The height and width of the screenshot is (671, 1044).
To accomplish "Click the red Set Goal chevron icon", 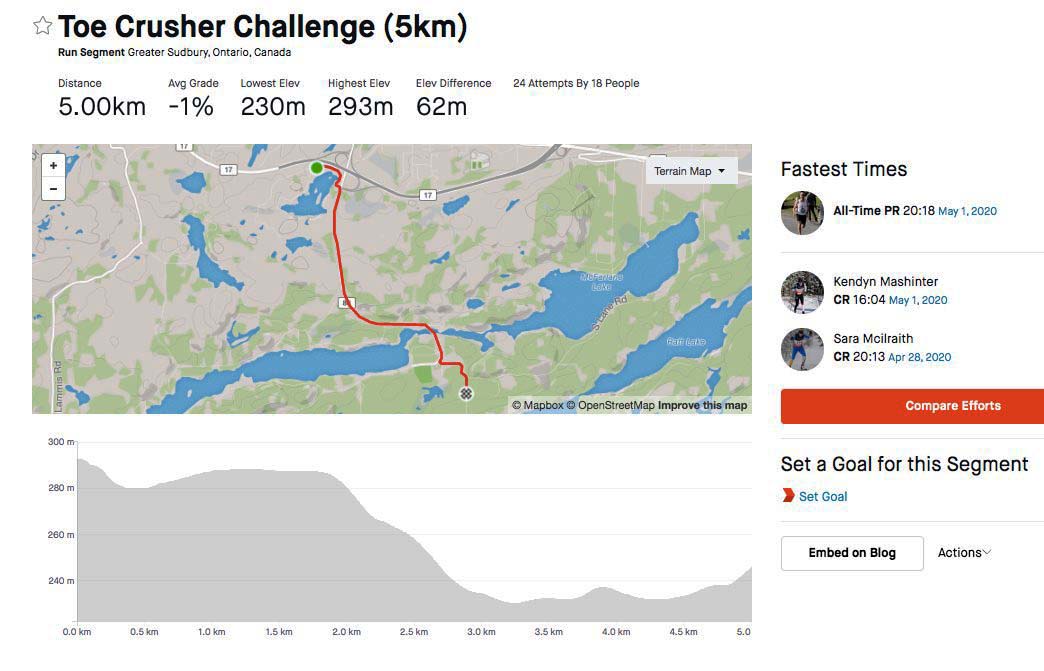I will [788, 495].
